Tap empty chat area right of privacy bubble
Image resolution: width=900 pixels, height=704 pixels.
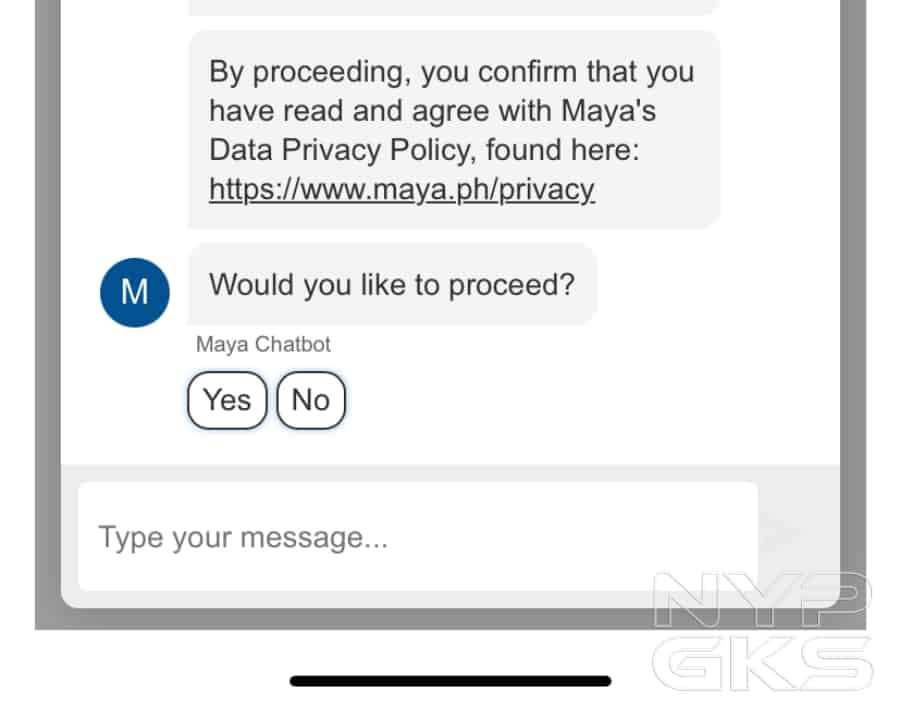[780, 130]
